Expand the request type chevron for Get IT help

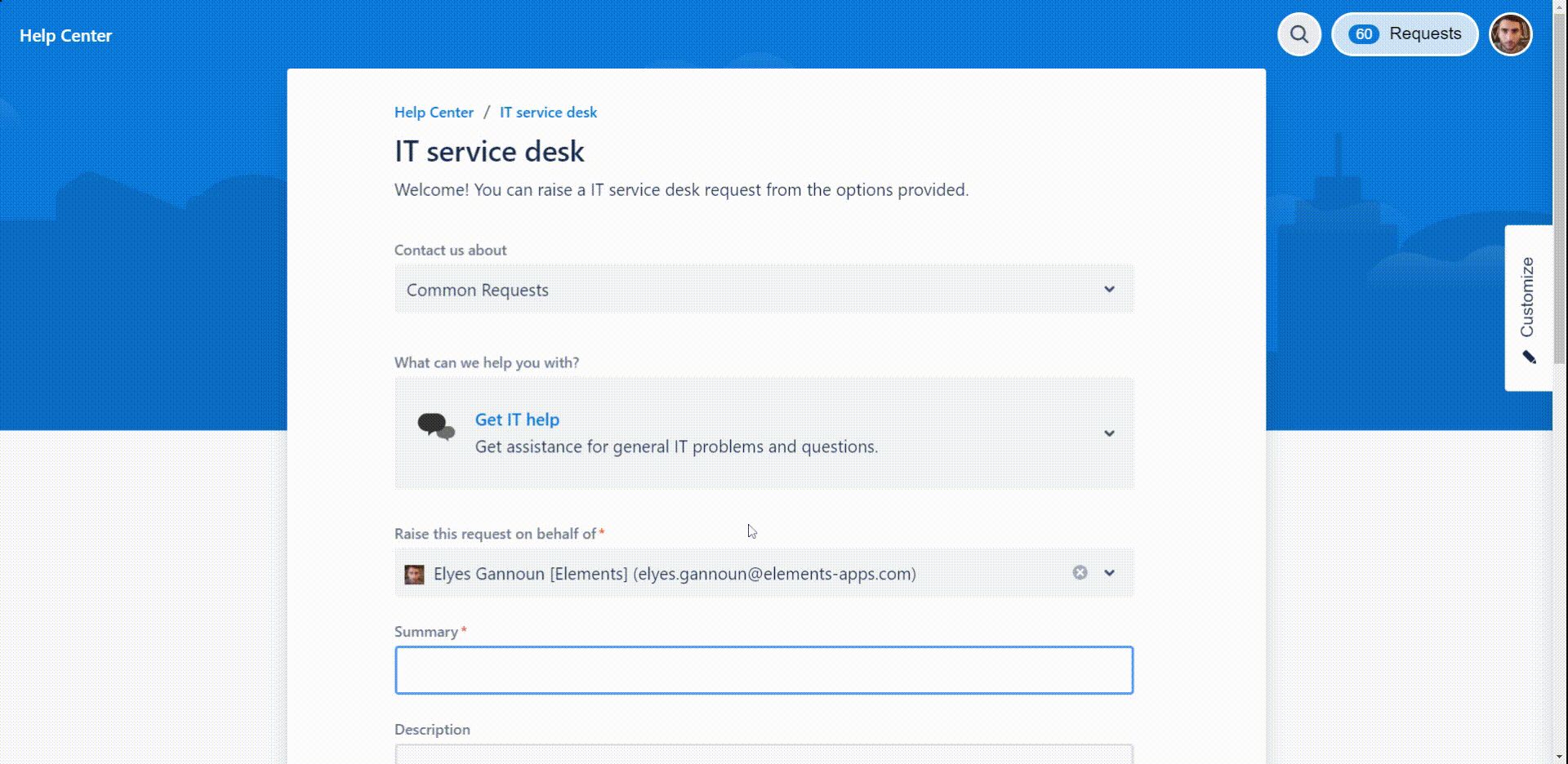coord(1109,433)
